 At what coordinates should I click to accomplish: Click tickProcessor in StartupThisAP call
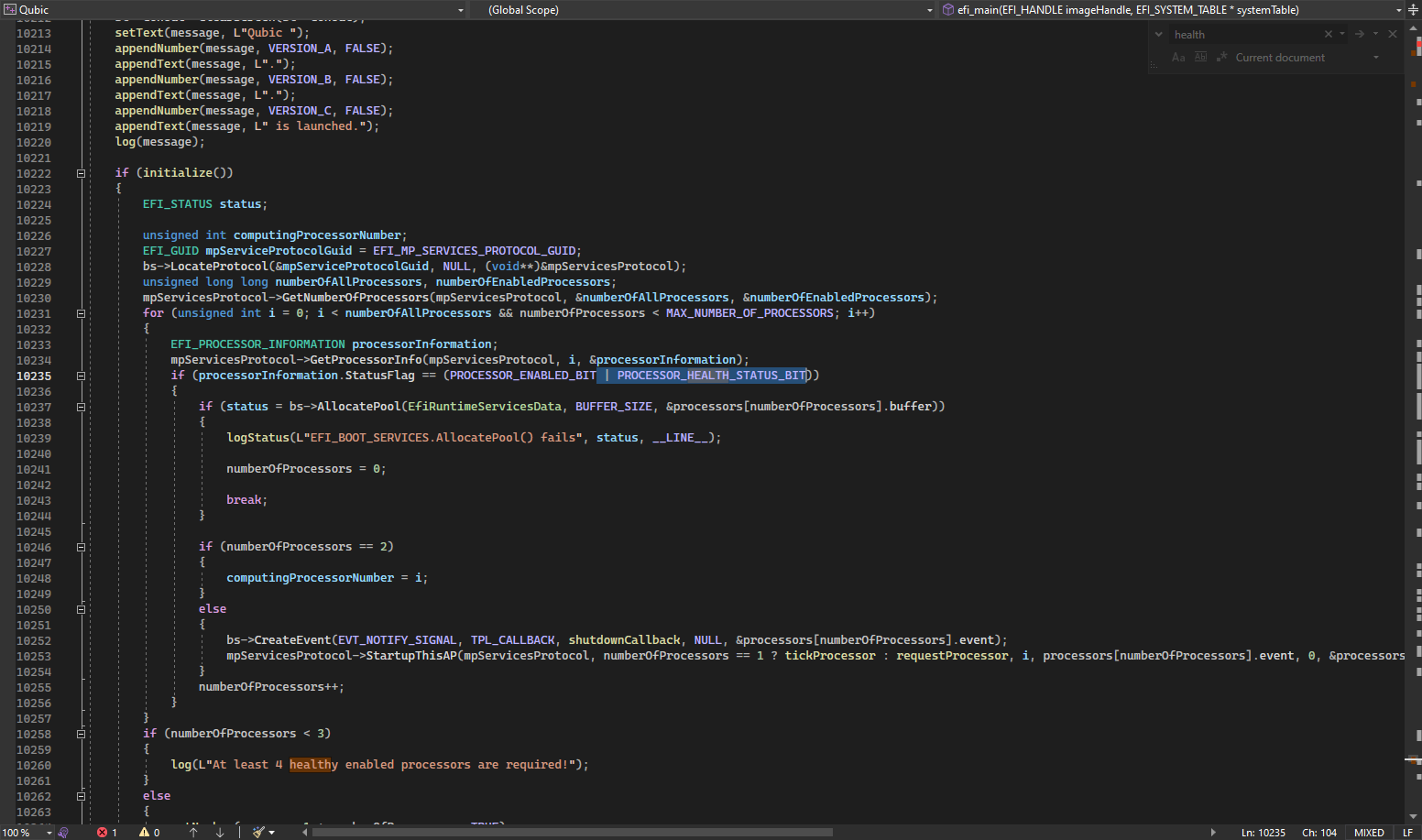pos(830,656)
